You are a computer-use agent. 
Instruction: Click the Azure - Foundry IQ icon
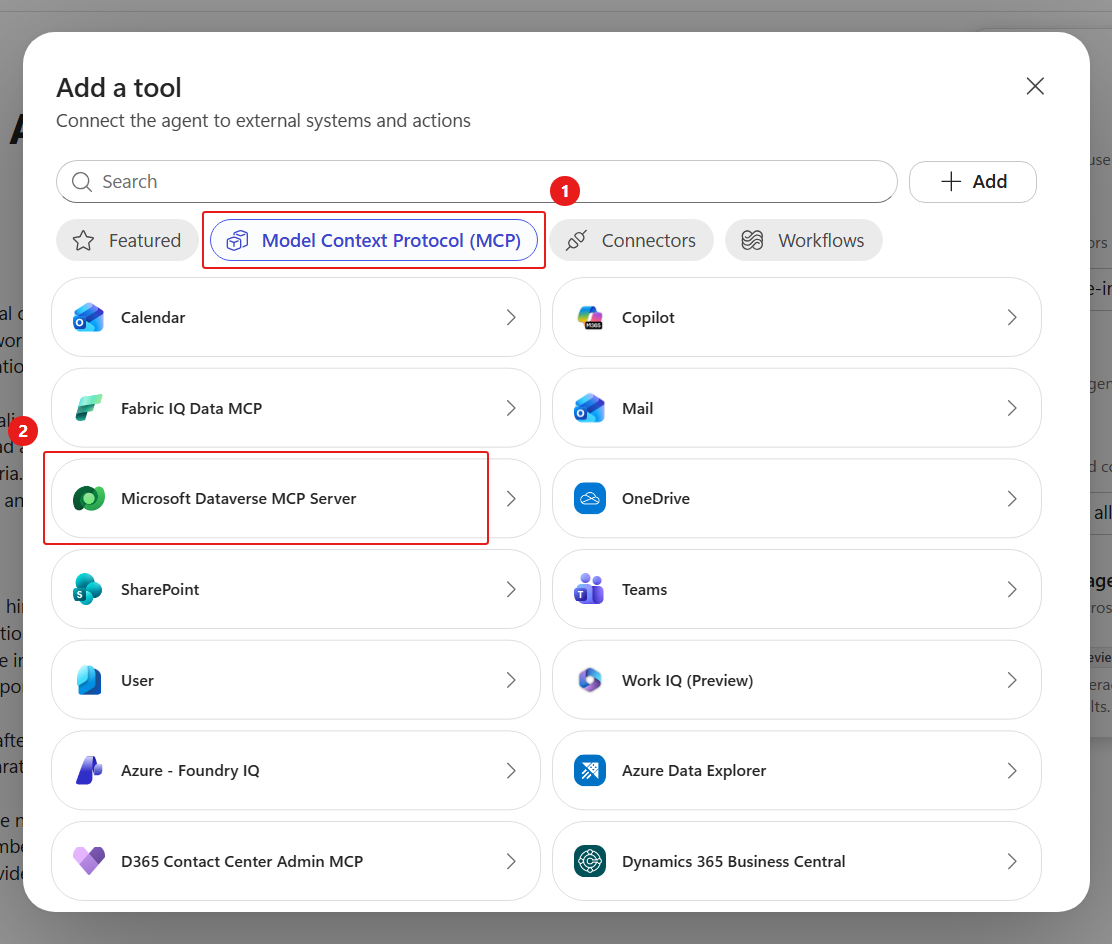point(89,770)
